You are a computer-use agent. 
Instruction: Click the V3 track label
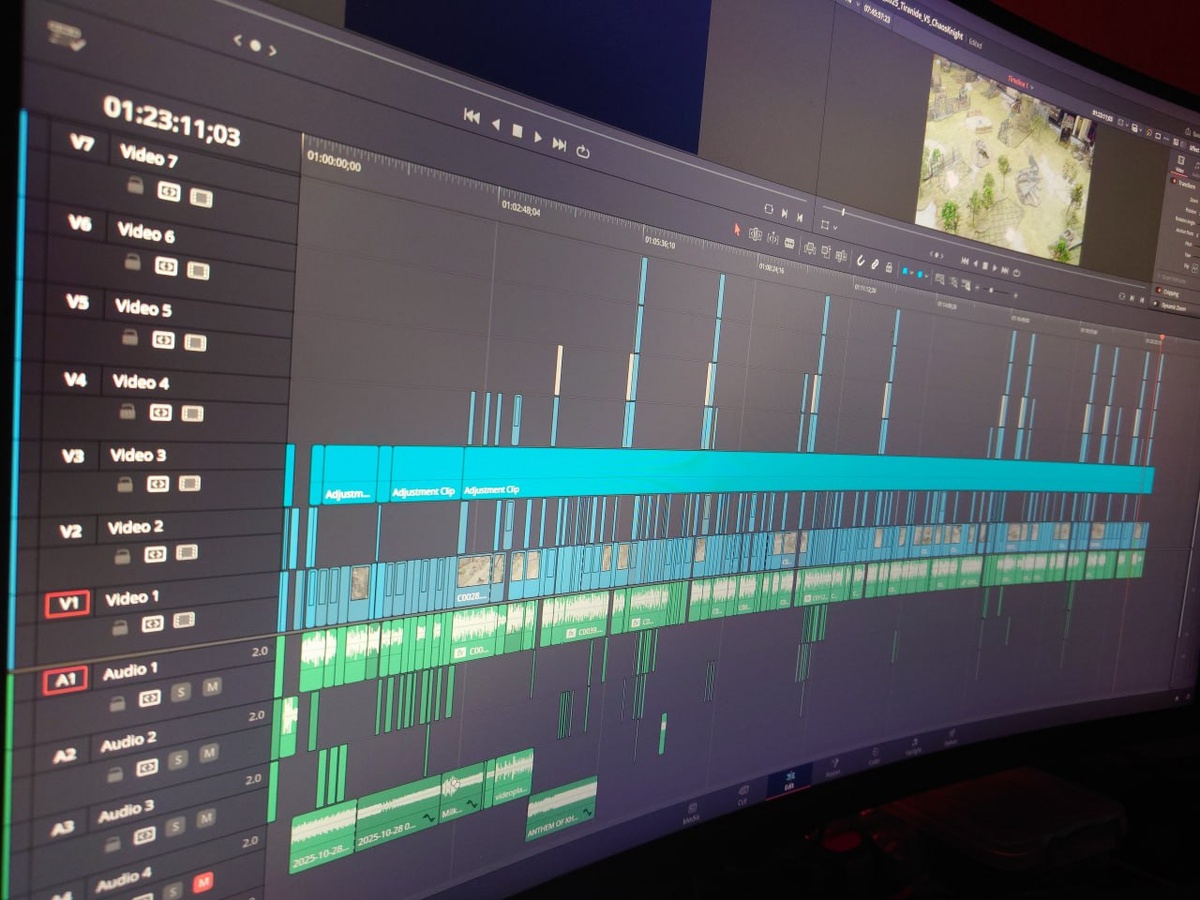pos(73,456)
